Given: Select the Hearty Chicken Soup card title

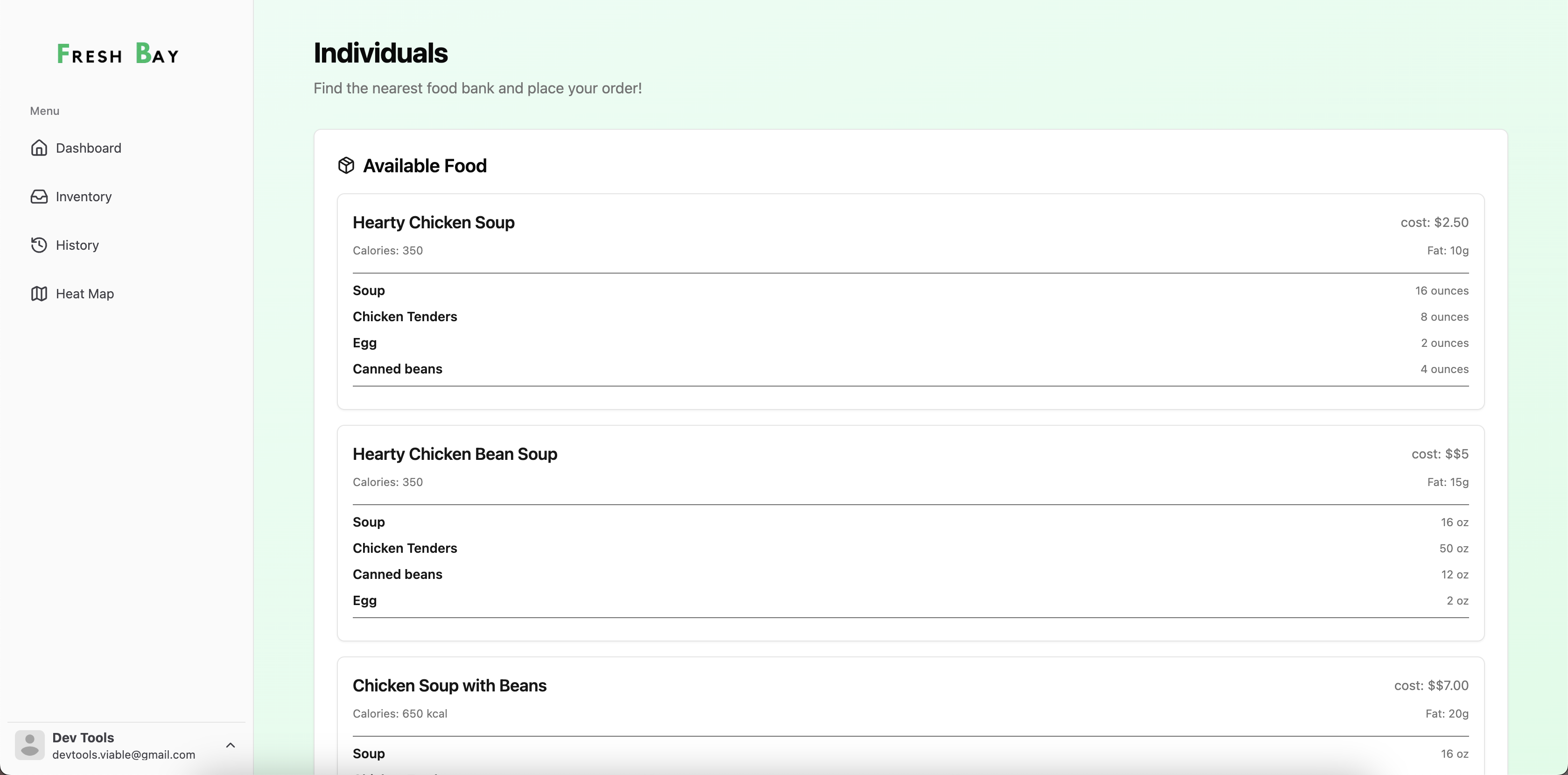Looking at the screenshot, I should tap(434, 223).
